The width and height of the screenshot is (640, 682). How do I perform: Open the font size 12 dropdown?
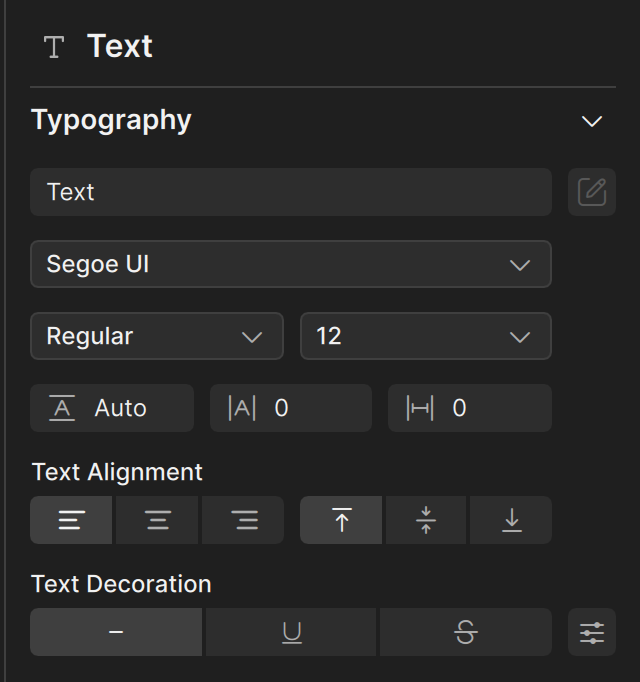click(x=426, y=336)
